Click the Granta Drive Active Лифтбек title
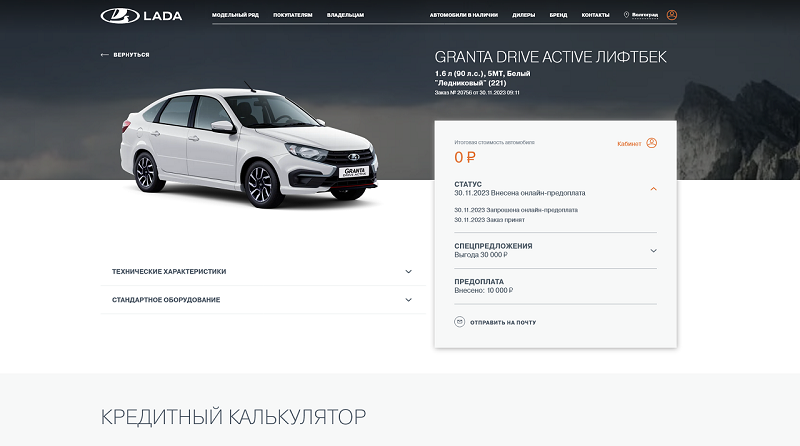This screenshot has height=446, width=800. click(x=551, y=57)
